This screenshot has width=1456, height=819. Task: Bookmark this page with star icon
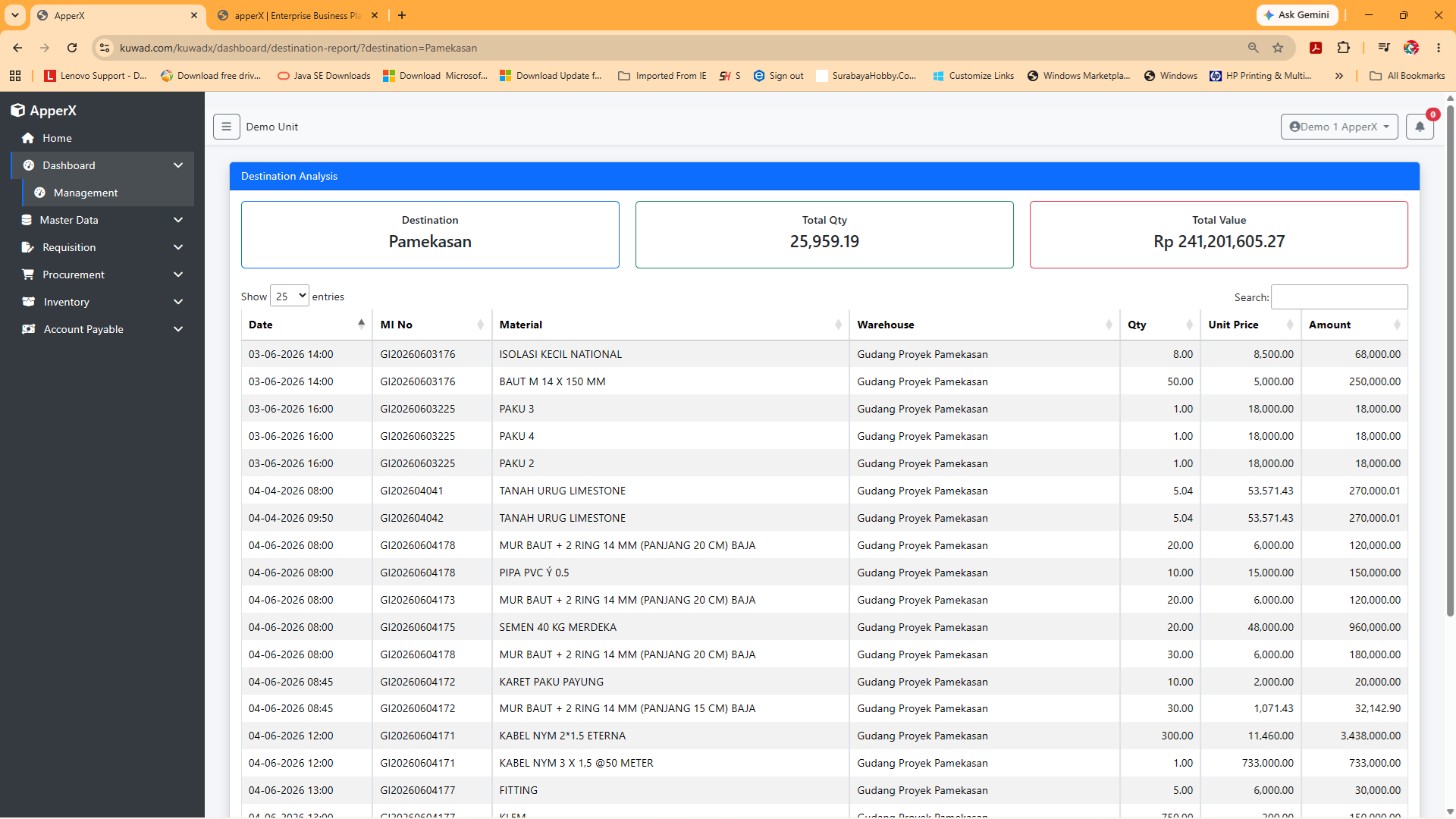coord(1278,48)
